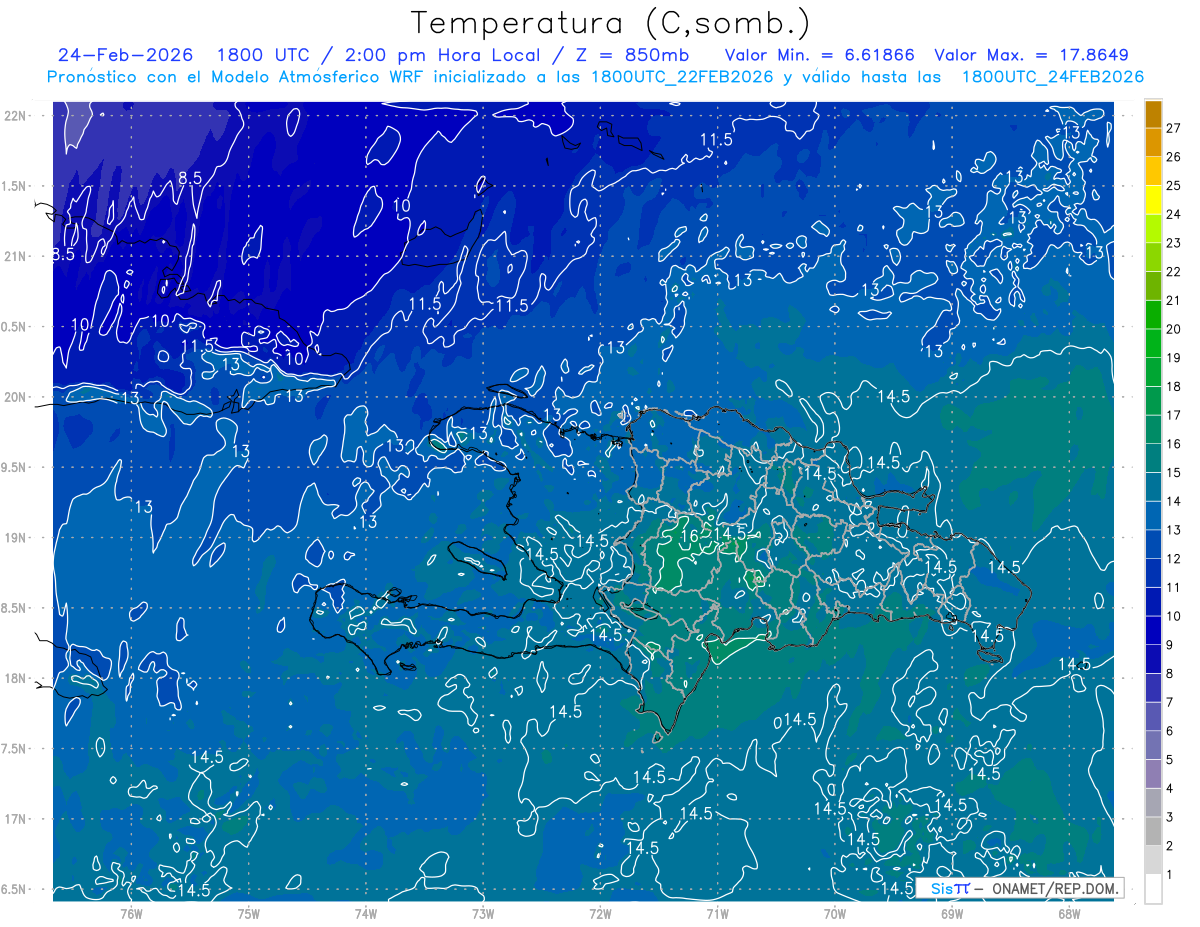Image resolution: width=1200 pixels, height=927 pixels.
Task: Click legend scale value 5
Action: [x=1169, y=760]
